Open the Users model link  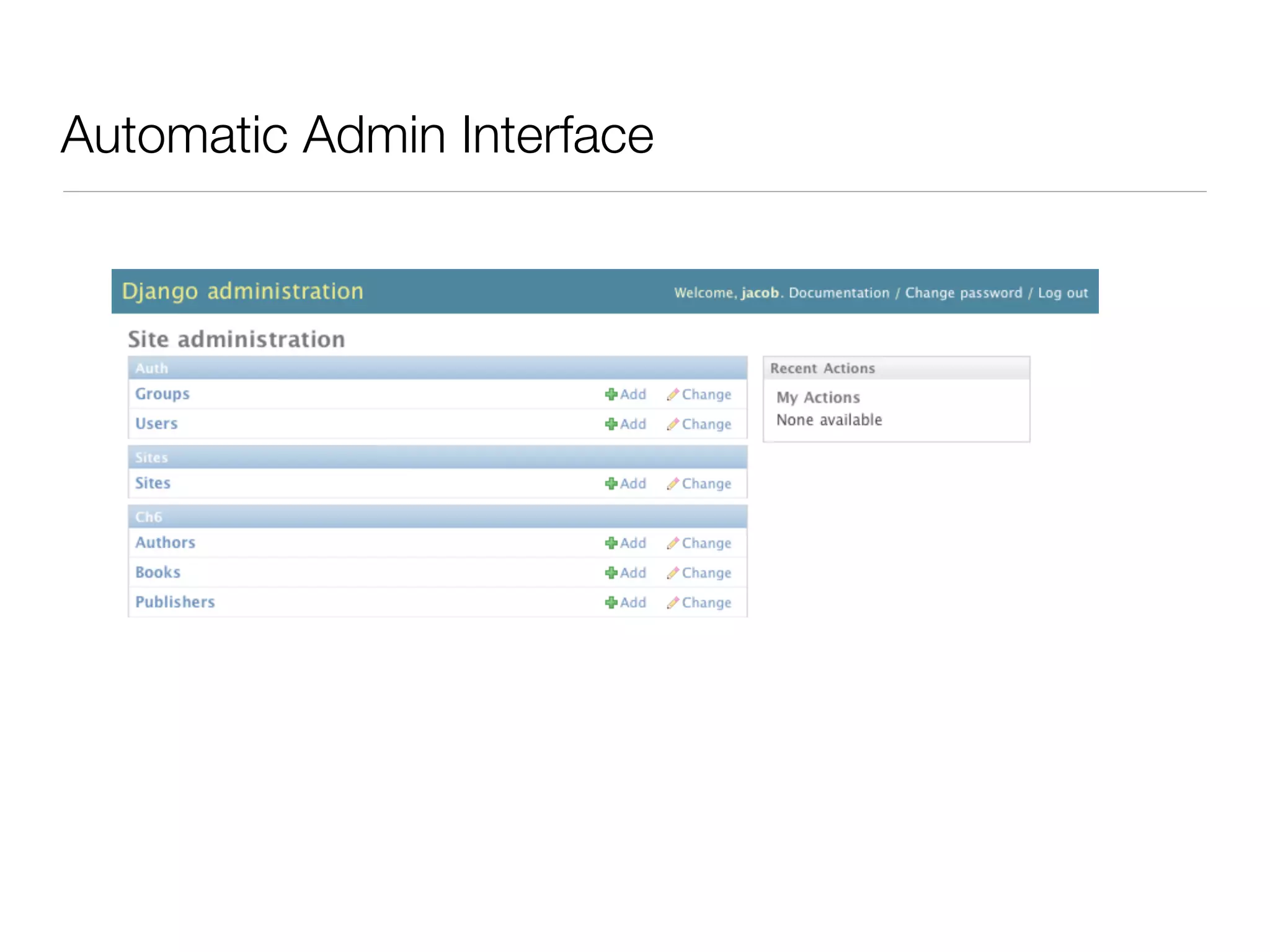tap(156, 424)
